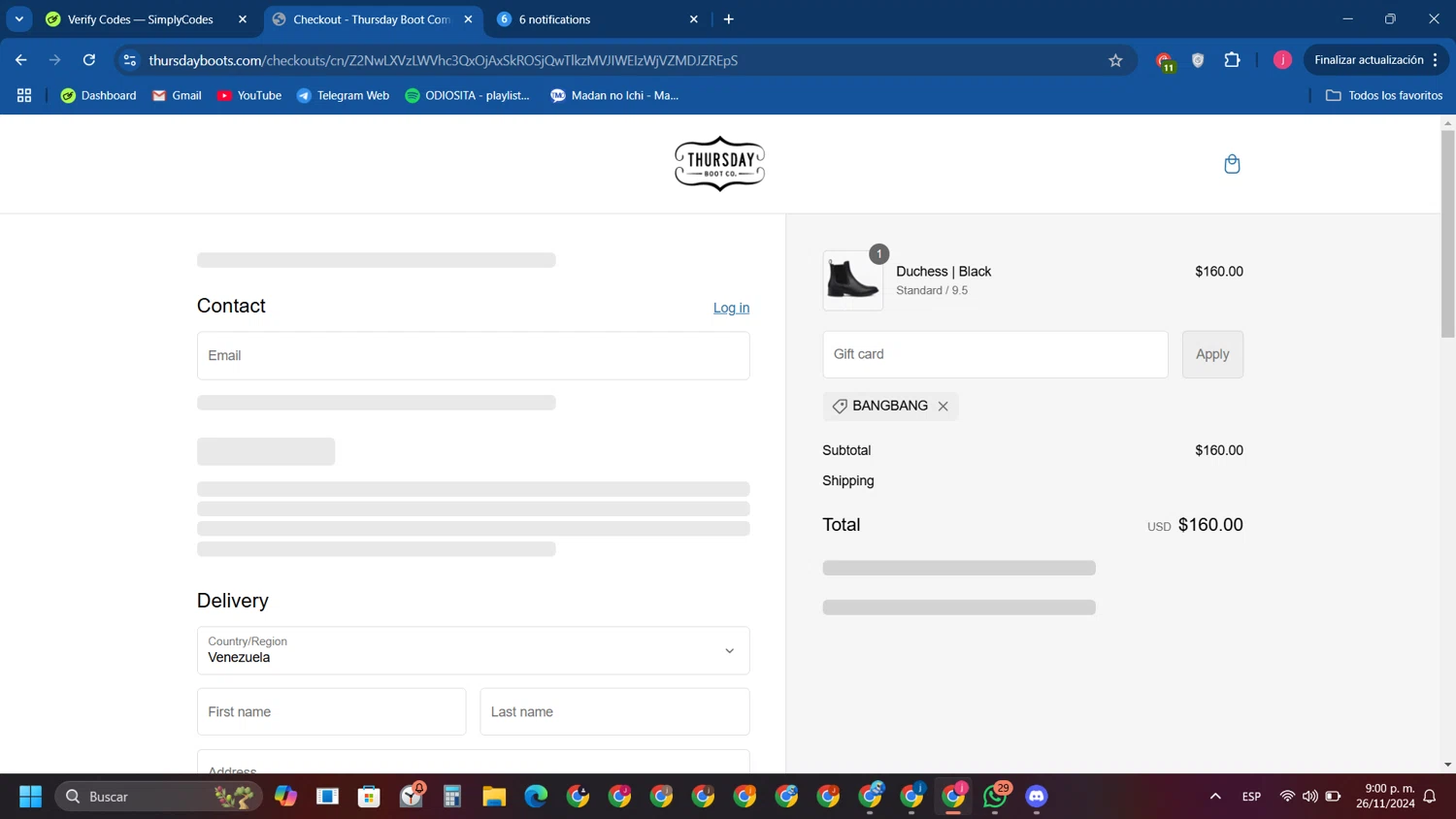Open the tab search dropdown arrow
Image resolution: width=1456 pixels, height=819 pixels.
(x=19, y=19)
